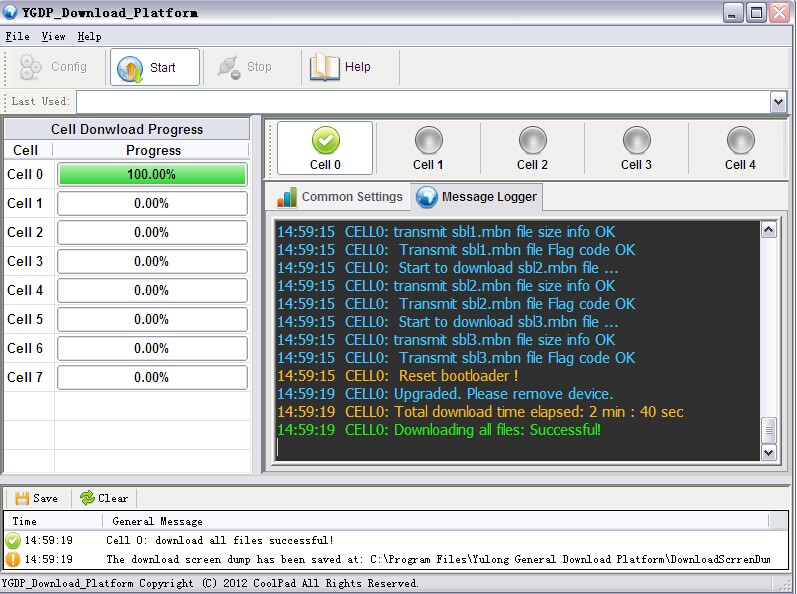The width and height of the screenshot is (797, 594).
Task: Click the Save log floppy icon
Action: coord(22,498)
